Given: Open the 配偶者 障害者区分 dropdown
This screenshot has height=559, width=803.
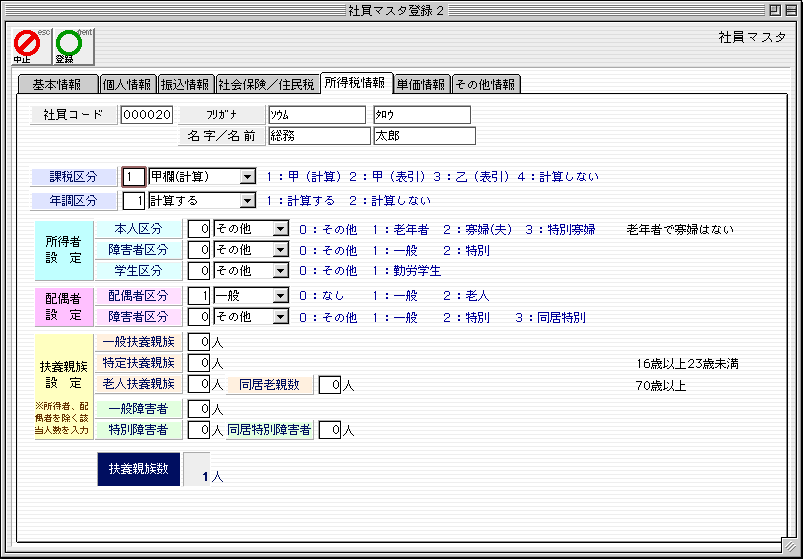Looking at the screenshot, I should (251, 317).
